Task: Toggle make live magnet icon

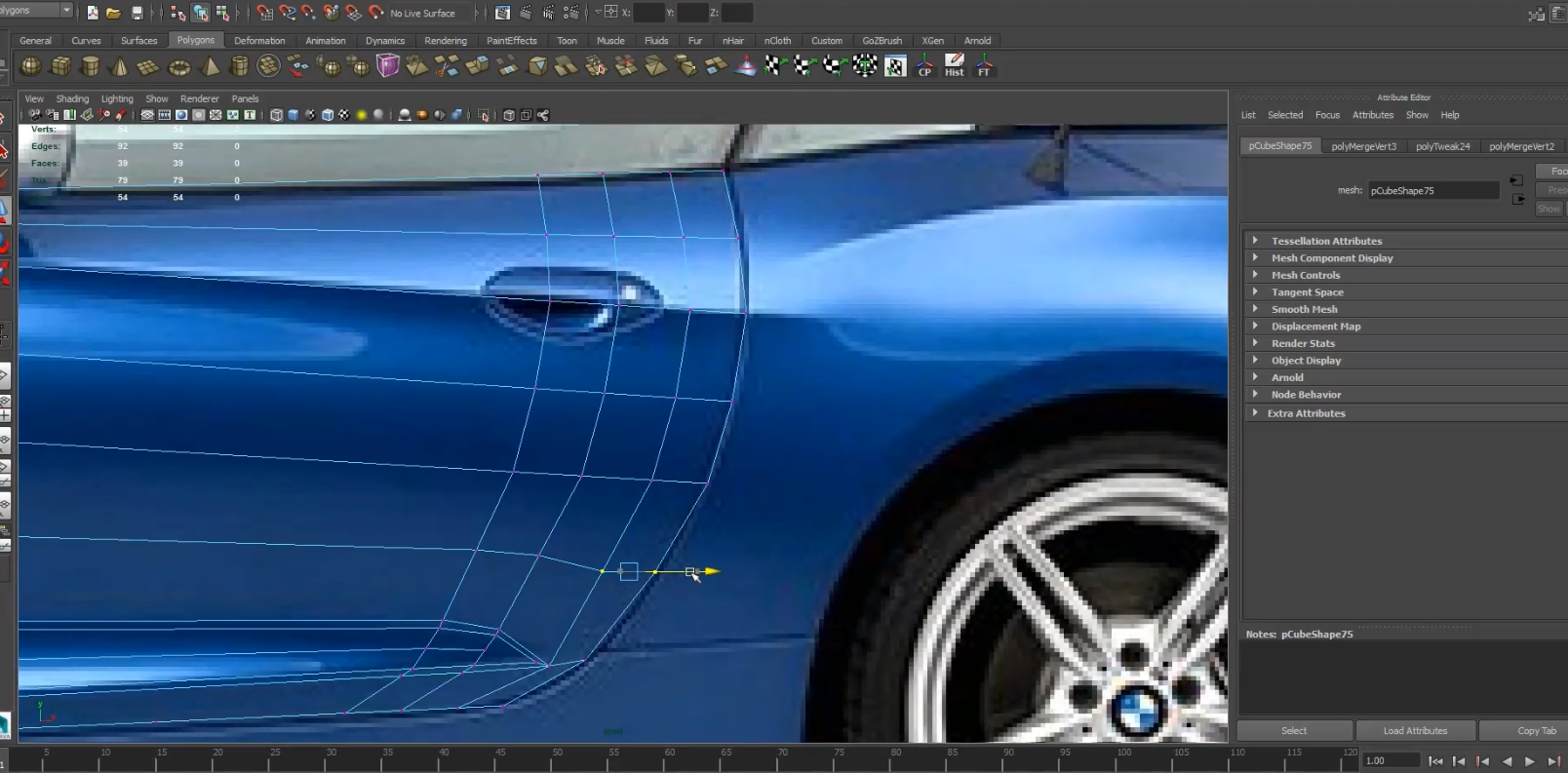Action: pos(375,13)
